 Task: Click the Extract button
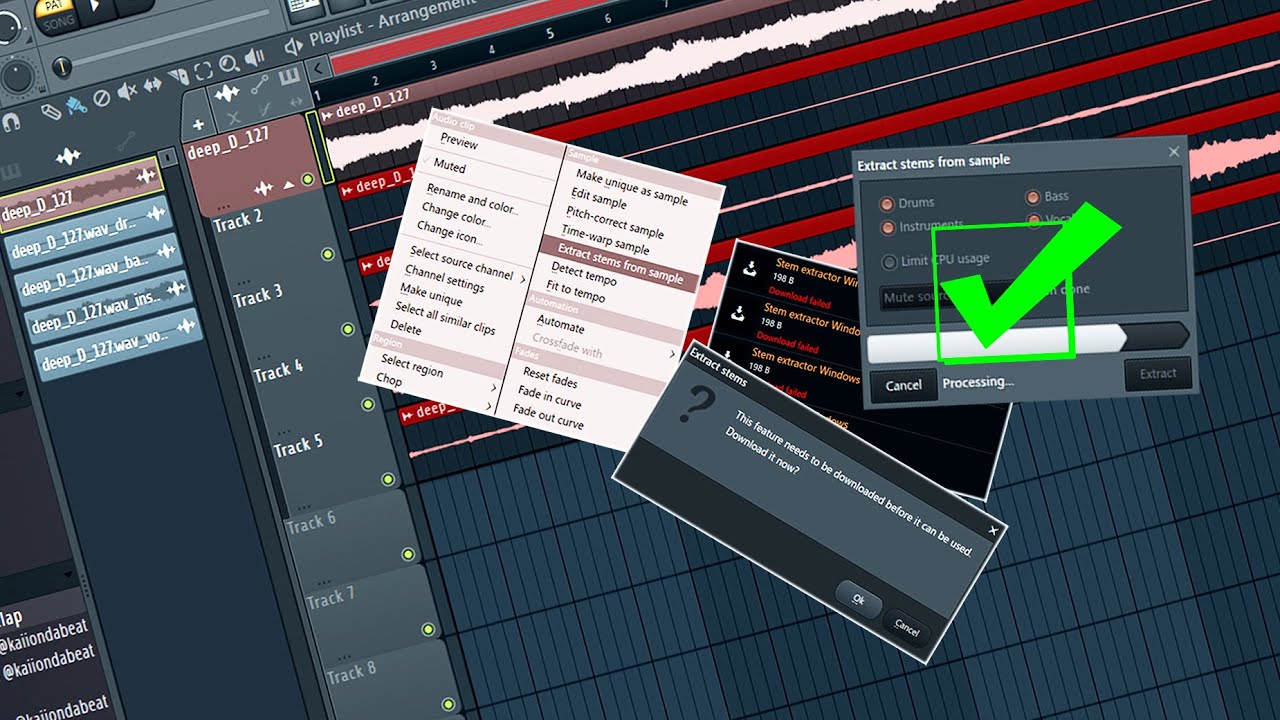click(1158, 373)
